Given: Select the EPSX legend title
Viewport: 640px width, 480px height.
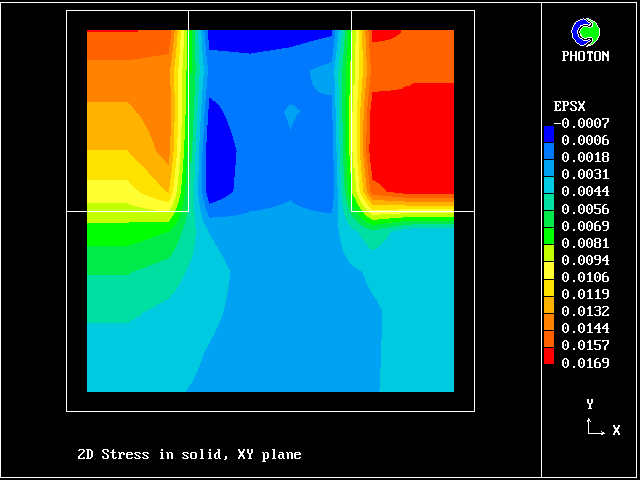Looking at the screenshot, I should [x=570, y=106].
